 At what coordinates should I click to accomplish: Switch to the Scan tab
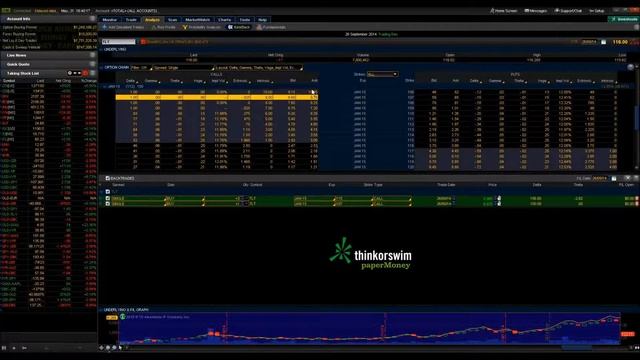[172, 20]
